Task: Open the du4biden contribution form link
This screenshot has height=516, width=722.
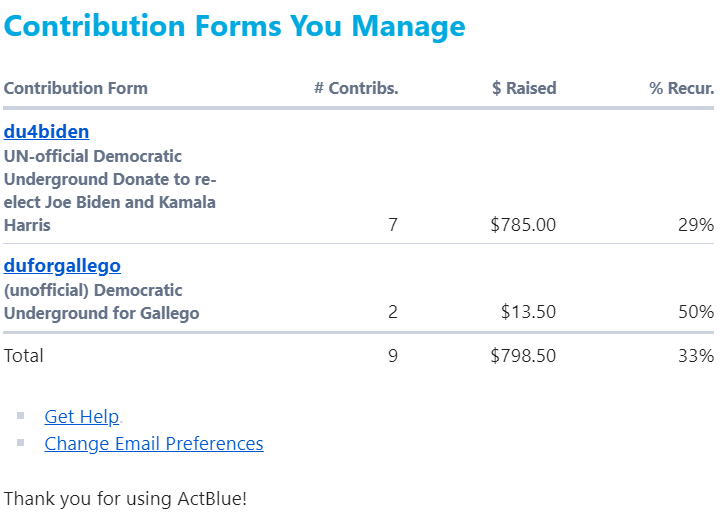Action: (x=46, y=132)
